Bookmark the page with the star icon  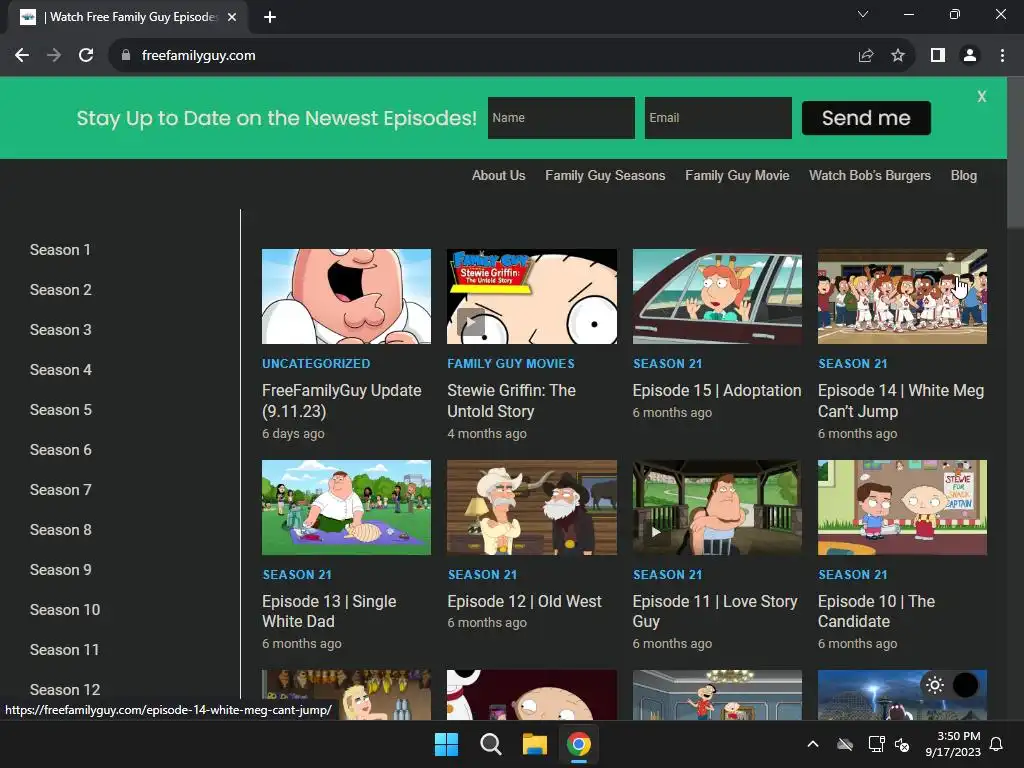(x=898, y=56)
